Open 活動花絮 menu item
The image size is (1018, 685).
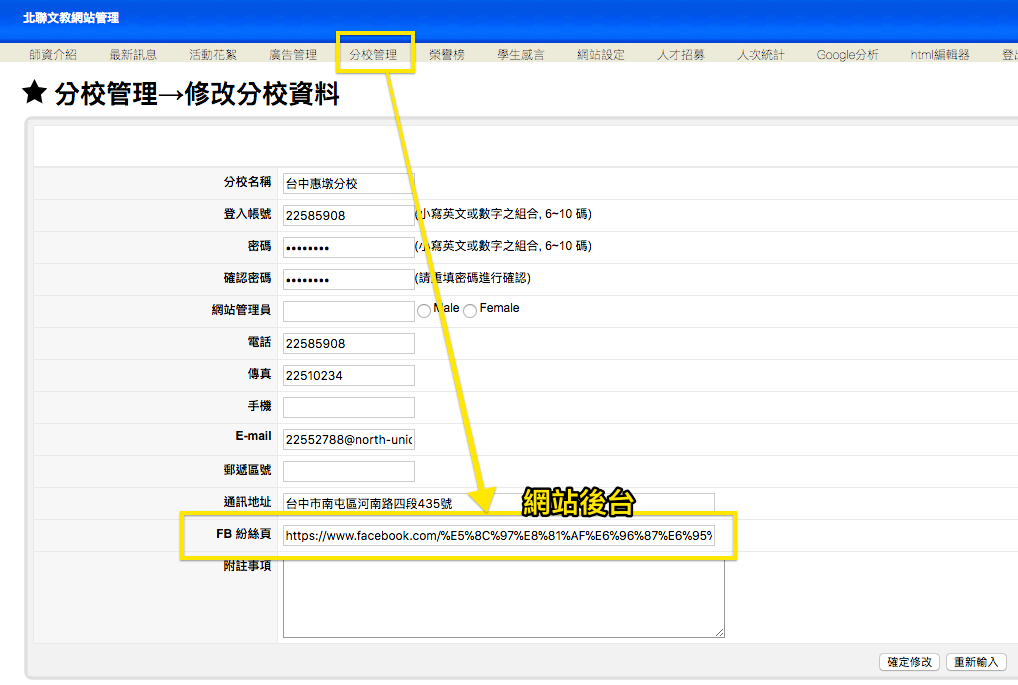[213, 55]
